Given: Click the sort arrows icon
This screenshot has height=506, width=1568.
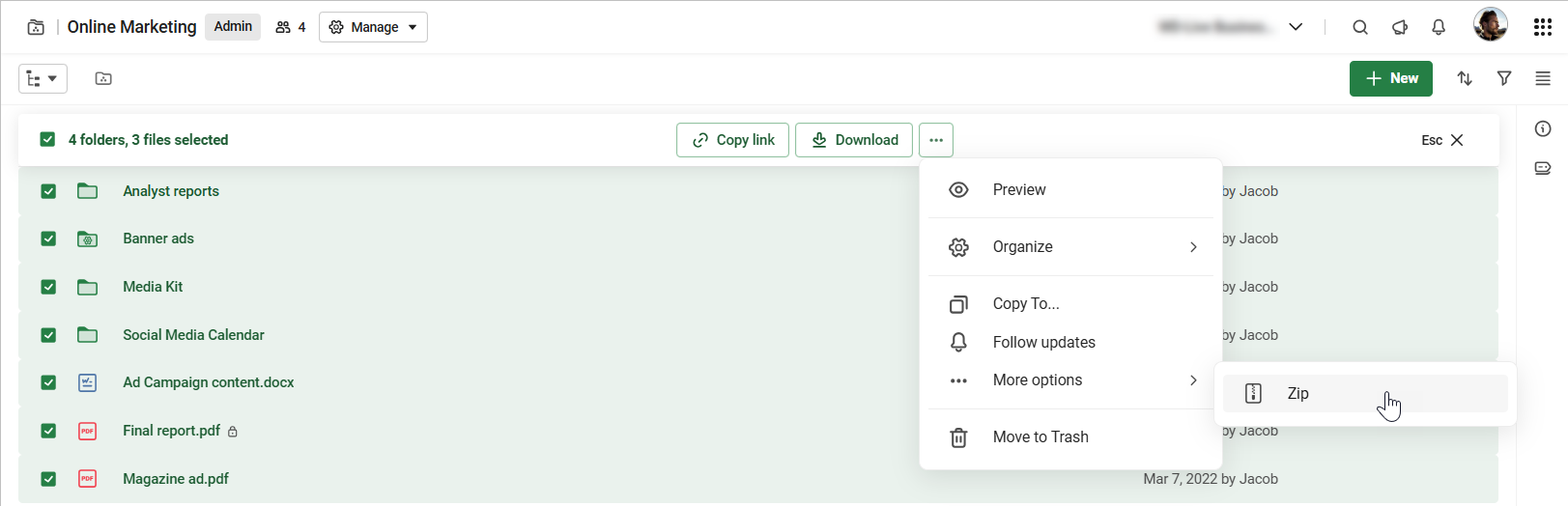Looking at the screenshot, I should 1465,78.
